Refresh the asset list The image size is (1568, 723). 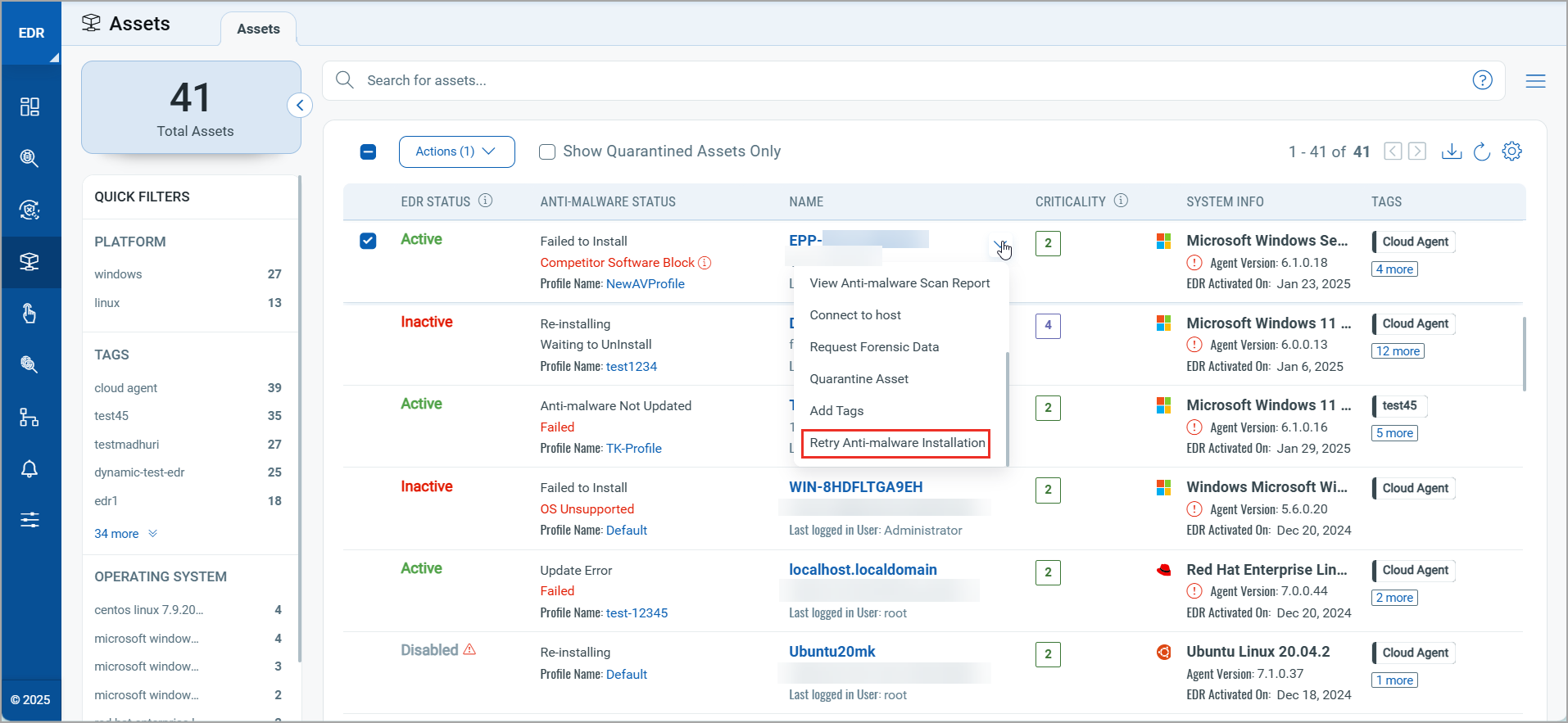click(1481, 151)
